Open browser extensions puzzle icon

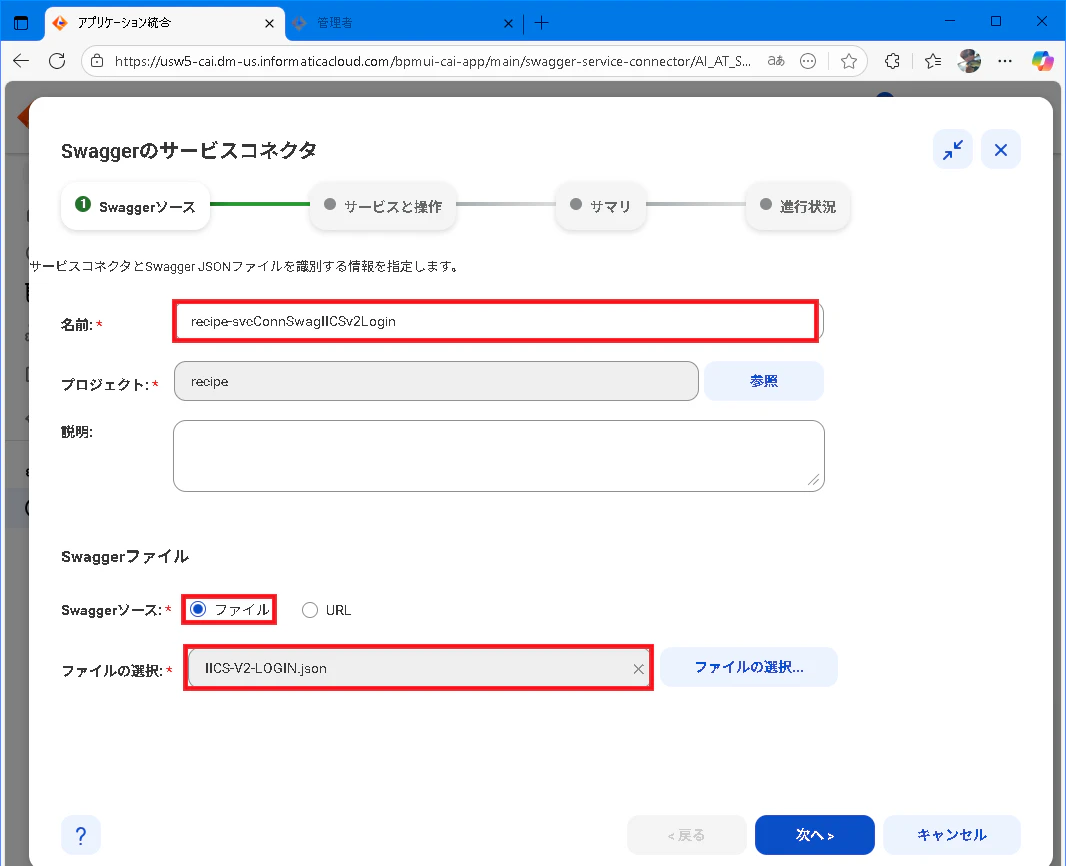pyautogui.click(x=893, y=61)
